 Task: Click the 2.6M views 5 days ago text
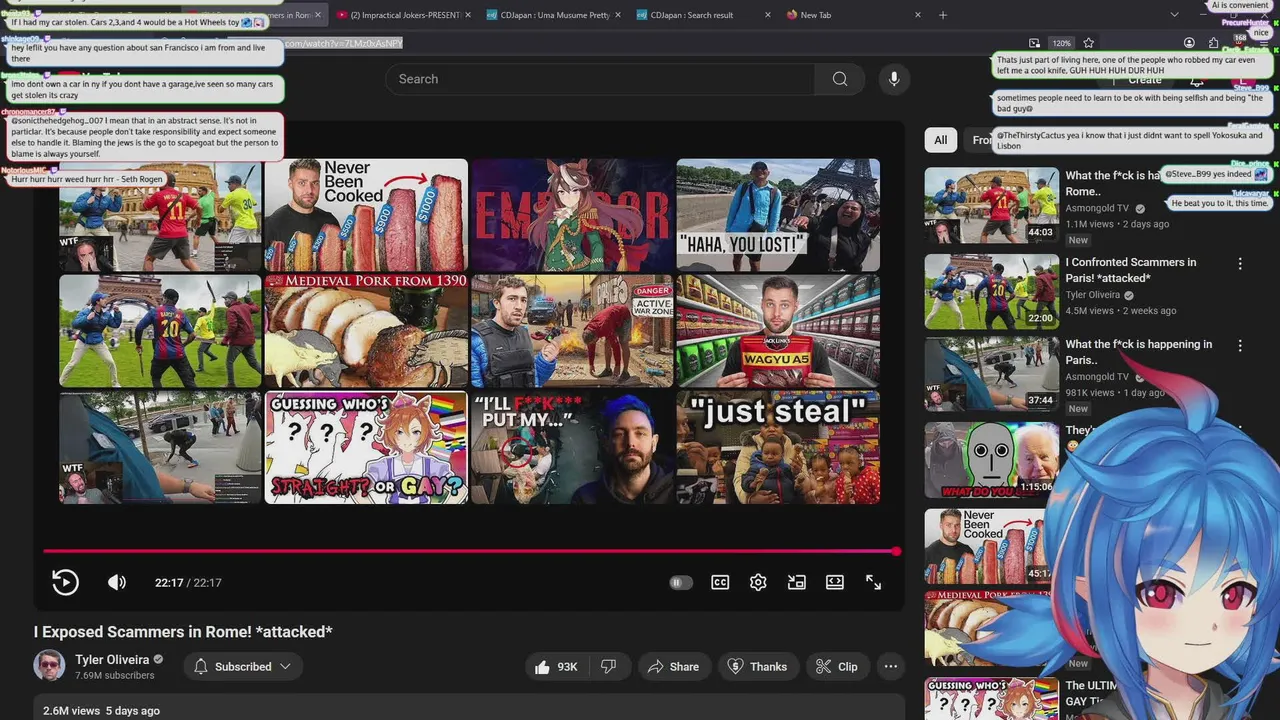(101, 711)
